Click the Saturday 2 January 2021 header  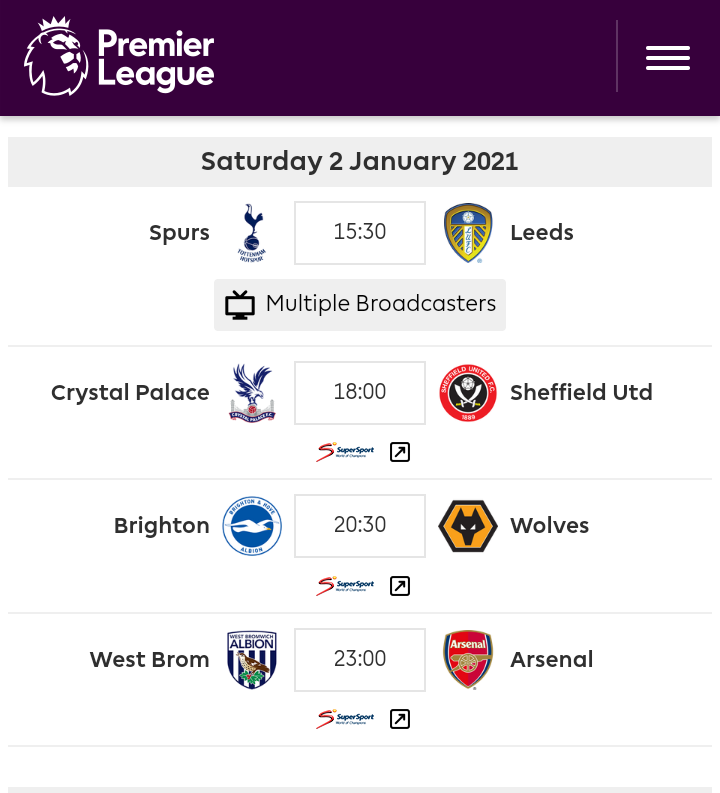tap(360, 162)
